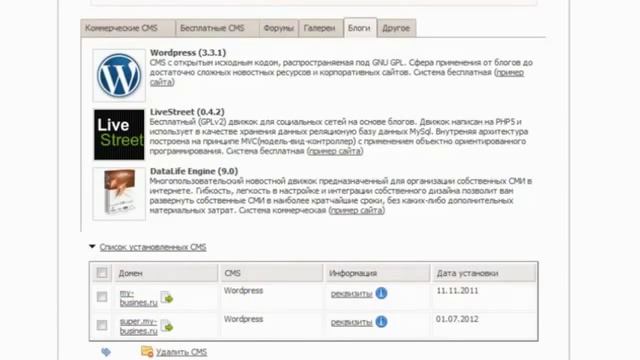Toggle the select-all checkbox in table header
Viewport: 640px width, 360px height.
102,273
